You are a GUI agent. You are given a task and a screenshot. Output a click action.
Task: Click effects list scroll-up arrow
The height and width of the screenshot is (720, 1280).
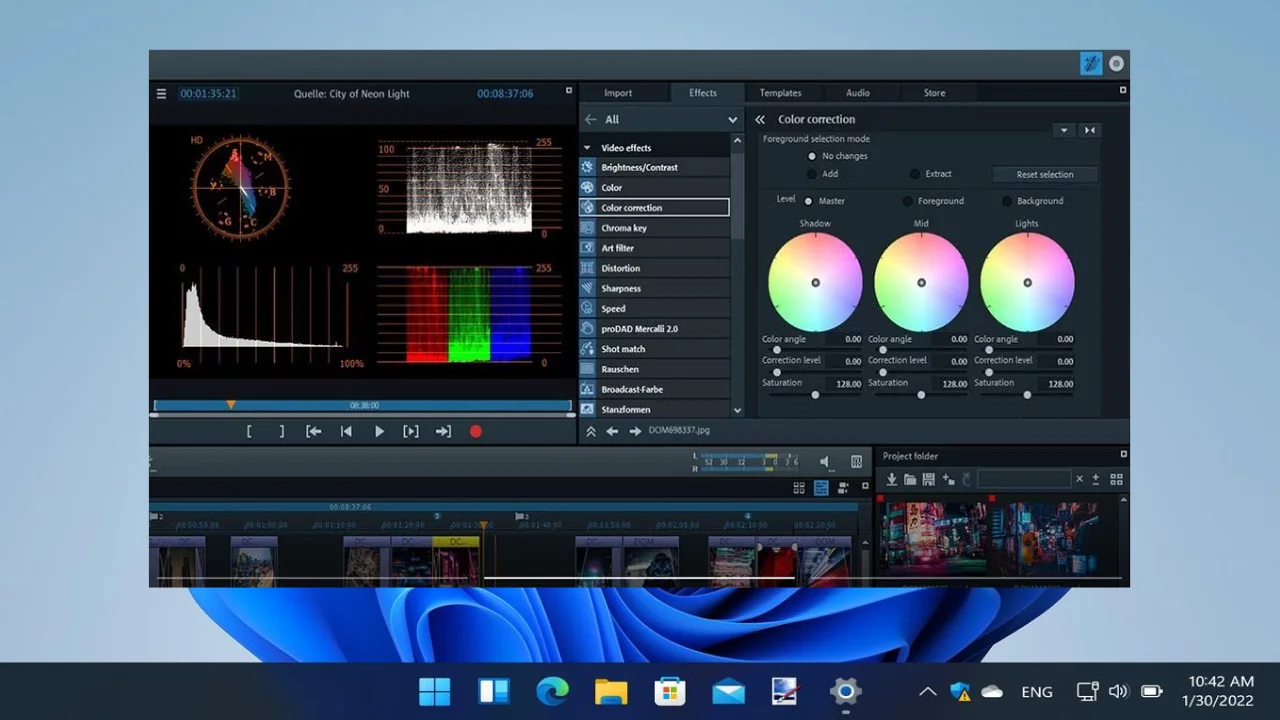coord(737,142)
